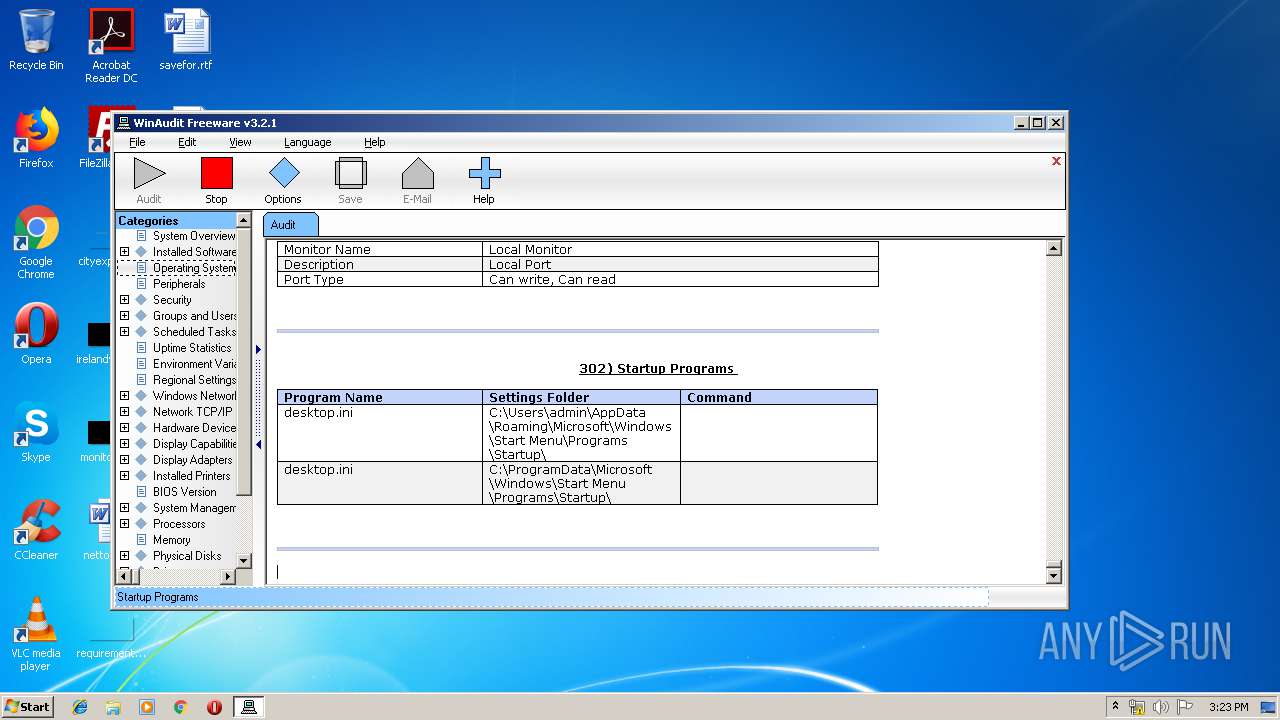Select BIOS Version category
Viewport: 1280px width, 720px height.
[x=185, y=492]
